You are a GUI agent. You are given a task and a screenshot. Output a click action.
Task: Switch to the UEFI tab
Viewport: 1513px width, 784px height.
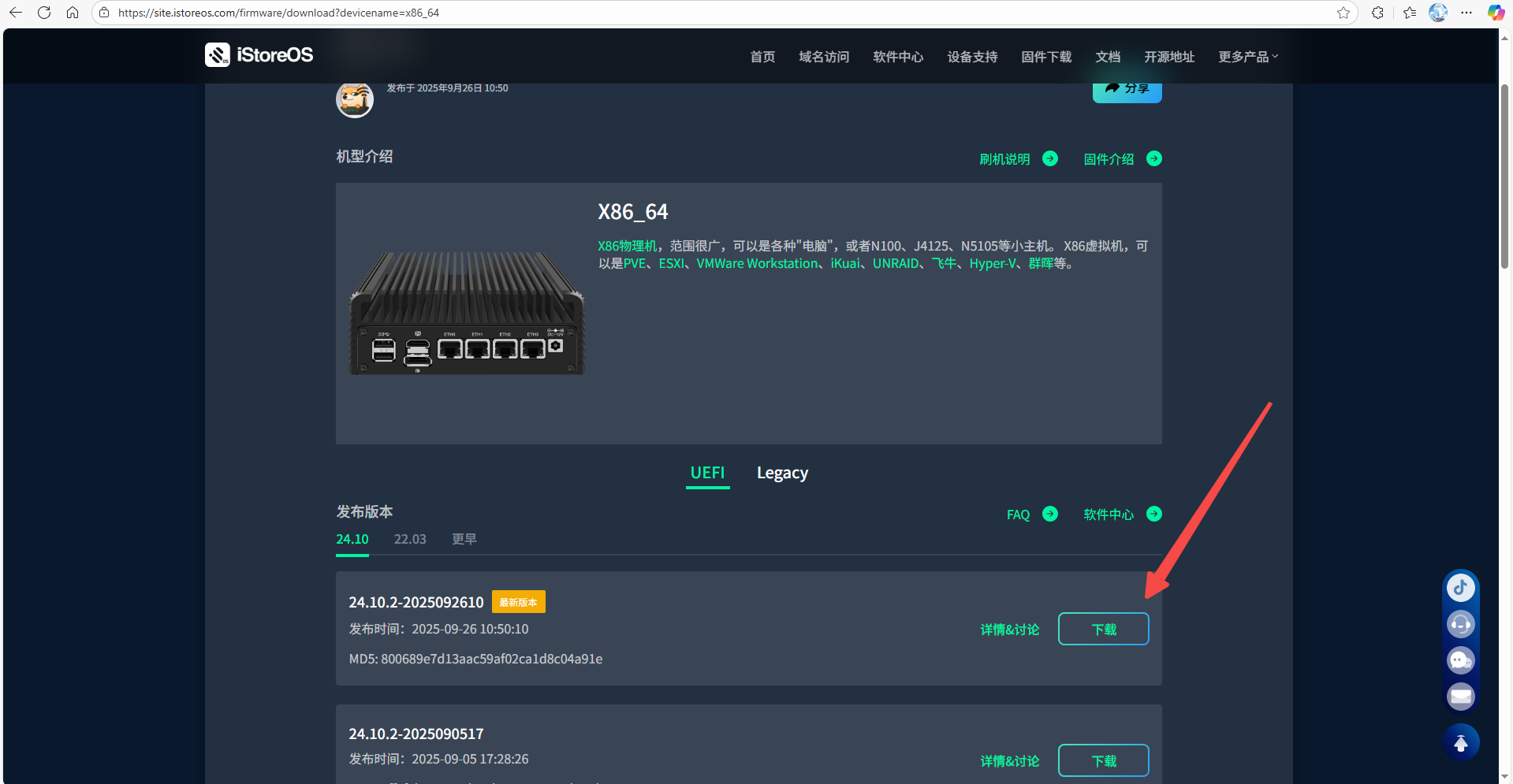pyautogui.click(x=707, y=473)
